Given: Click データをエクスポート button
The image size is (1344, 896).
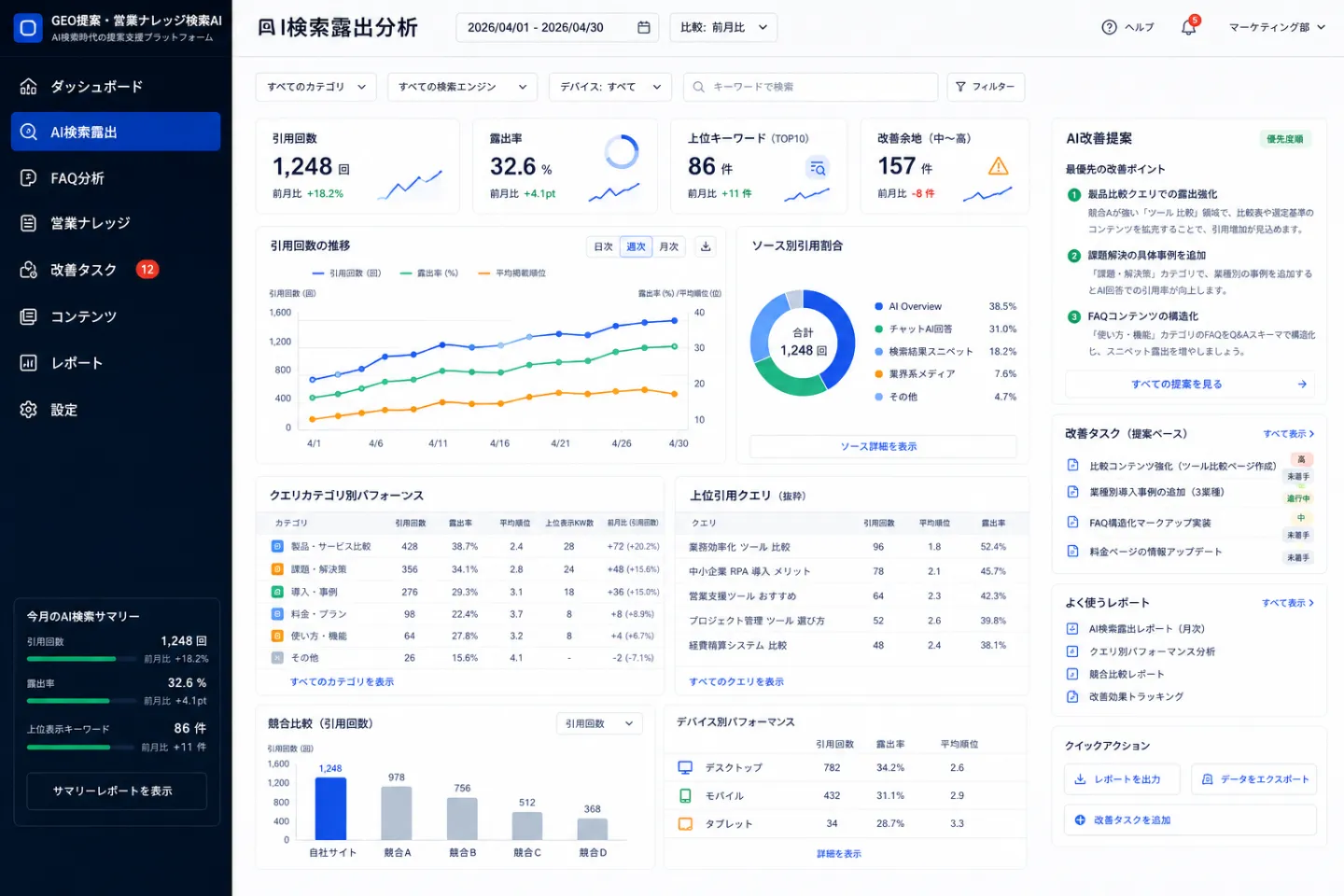Looking at the screenshot, I should (1254, 779).
